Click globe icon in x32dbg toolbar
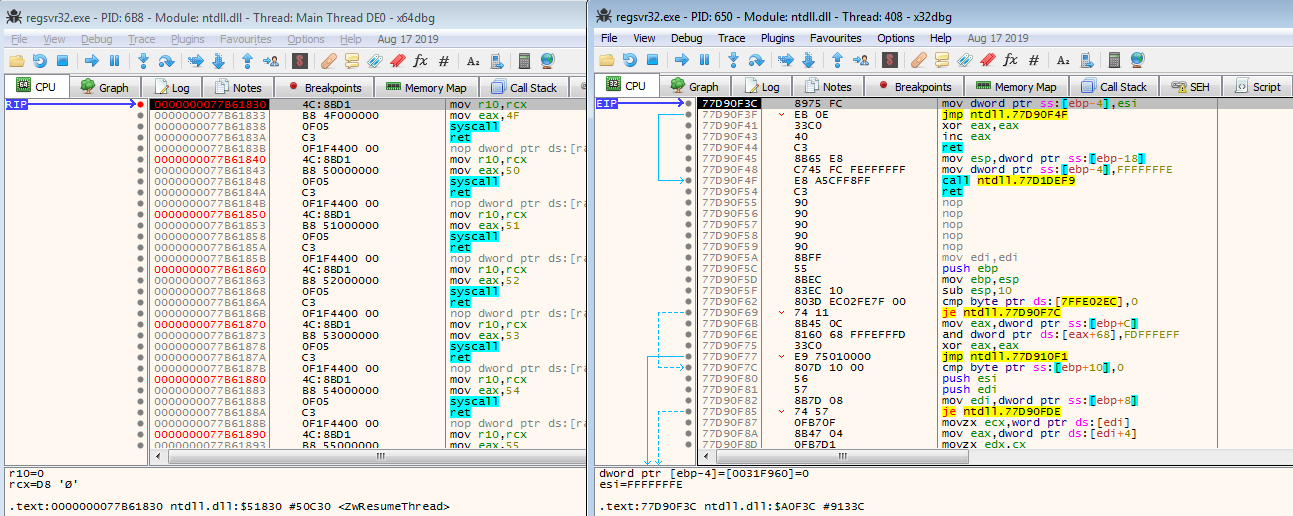 (x=1137, y=60)
